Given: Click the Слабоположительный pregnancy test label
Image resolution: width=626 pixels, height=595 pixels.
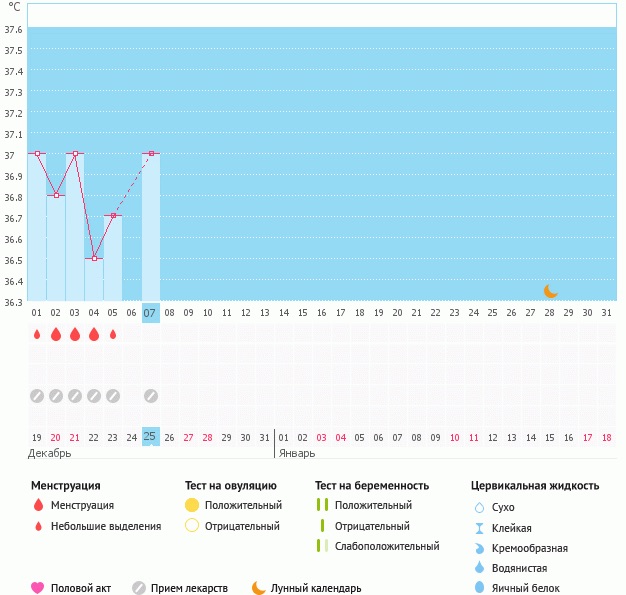Looking at the screenshot, I should (387, 546).
